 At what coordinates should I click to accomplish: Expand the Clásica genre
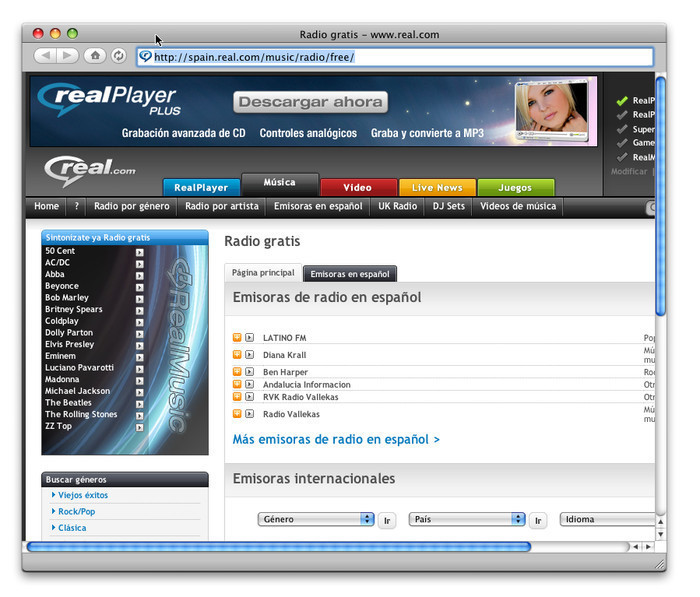(72, 528)
